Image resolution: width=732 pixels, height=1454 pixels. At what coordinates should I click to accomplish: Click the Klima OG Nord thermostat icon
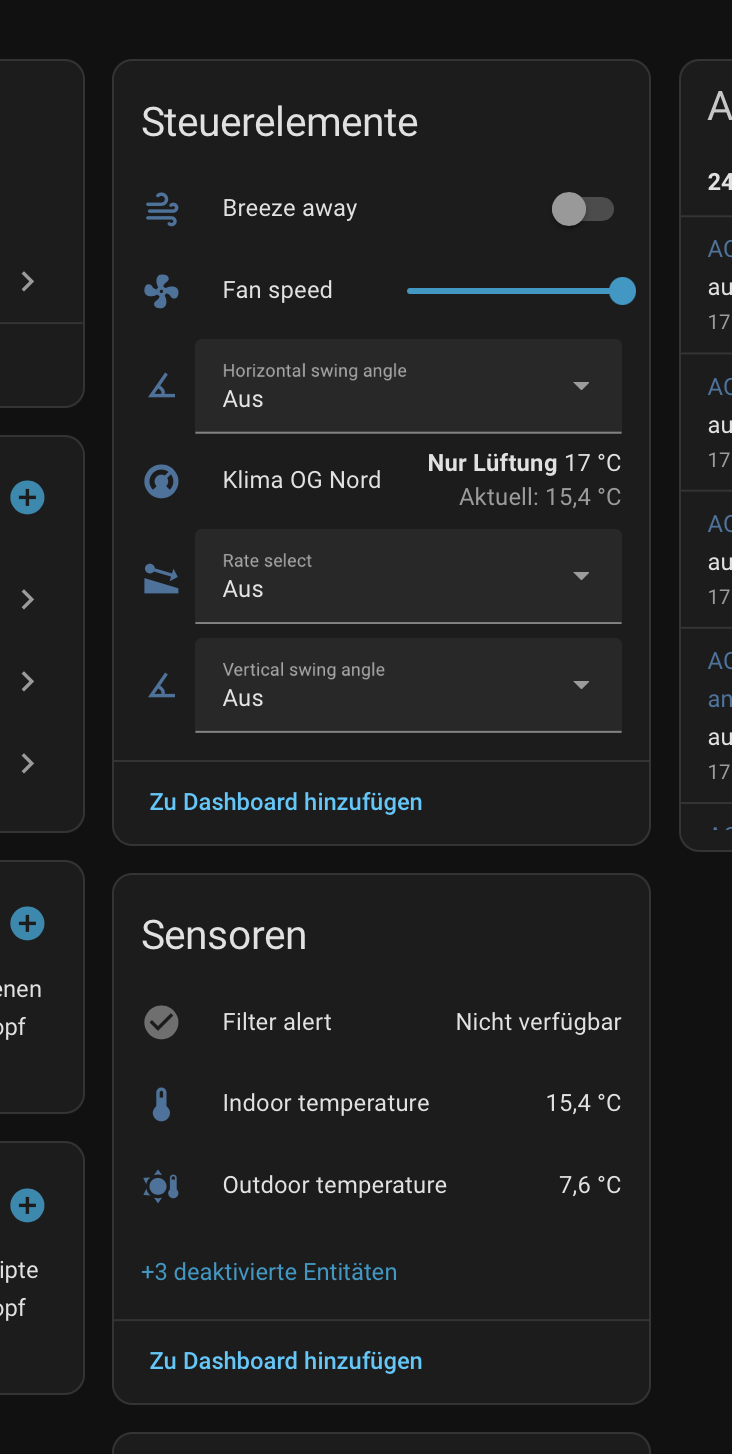coord(161,481)
